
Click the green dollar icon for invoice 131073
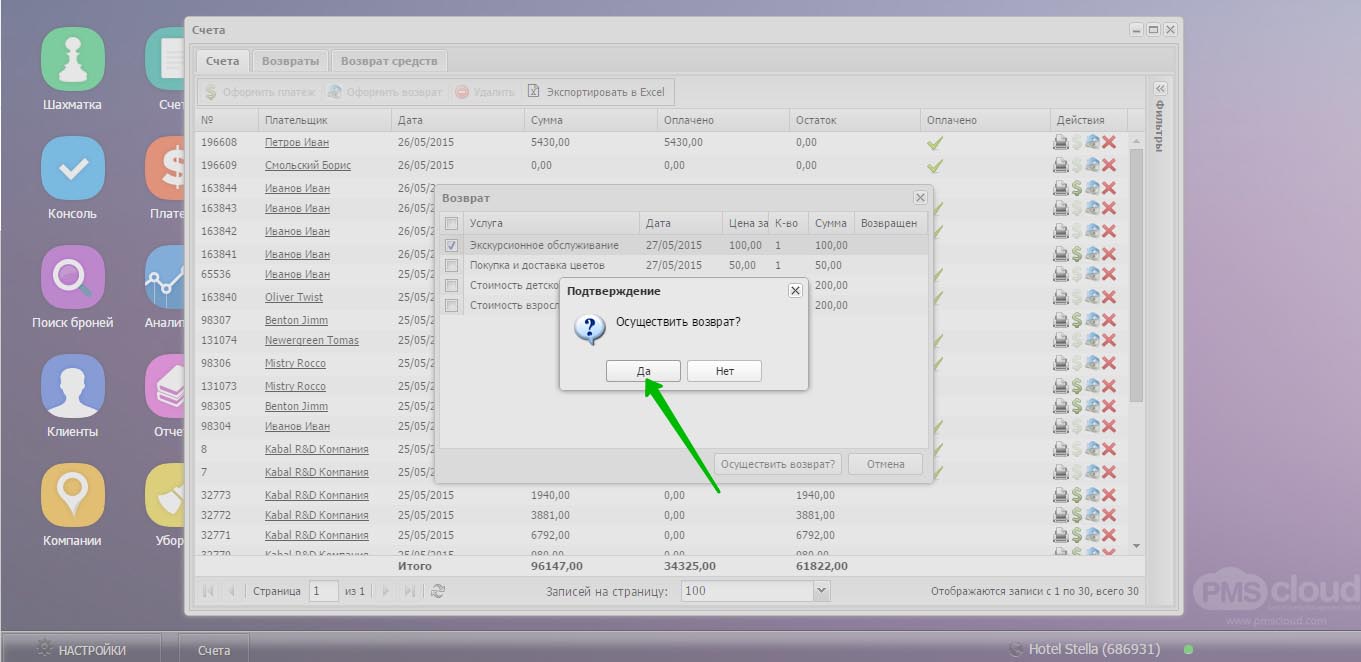1077,386
